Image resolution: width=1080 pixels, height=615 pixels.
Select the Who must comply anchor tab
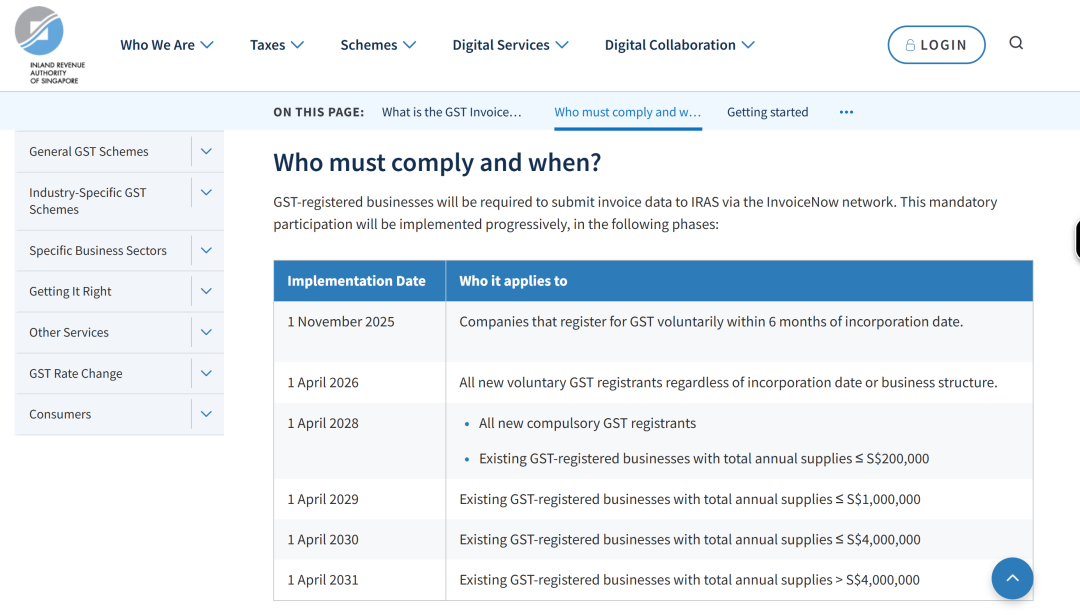[627, 112]
